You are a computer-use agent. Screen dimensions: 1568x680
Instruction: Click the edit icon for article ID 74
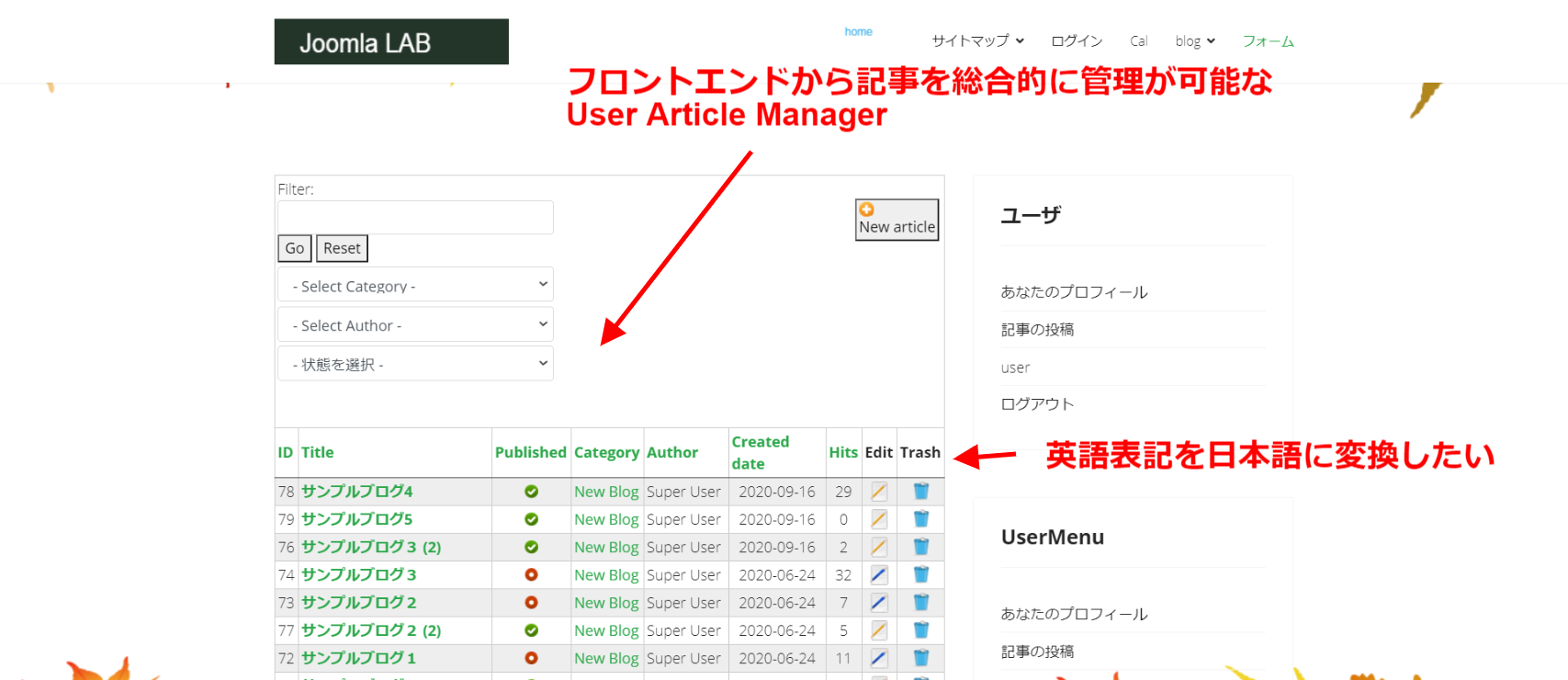click(879, 575)
